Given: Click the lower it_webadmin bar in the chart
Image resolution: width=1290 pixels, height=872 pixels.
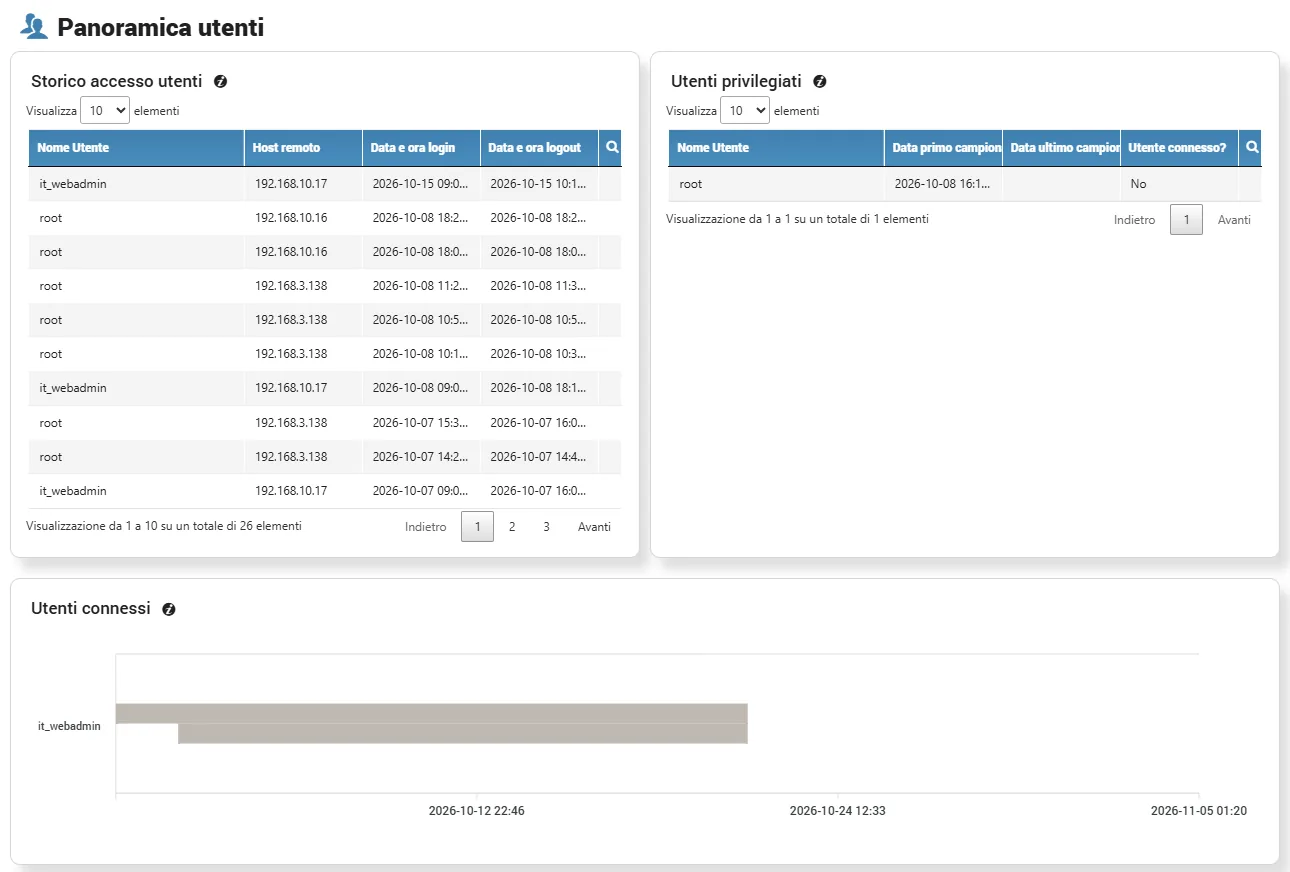Looking at the screenshot, I should point(463,734).
